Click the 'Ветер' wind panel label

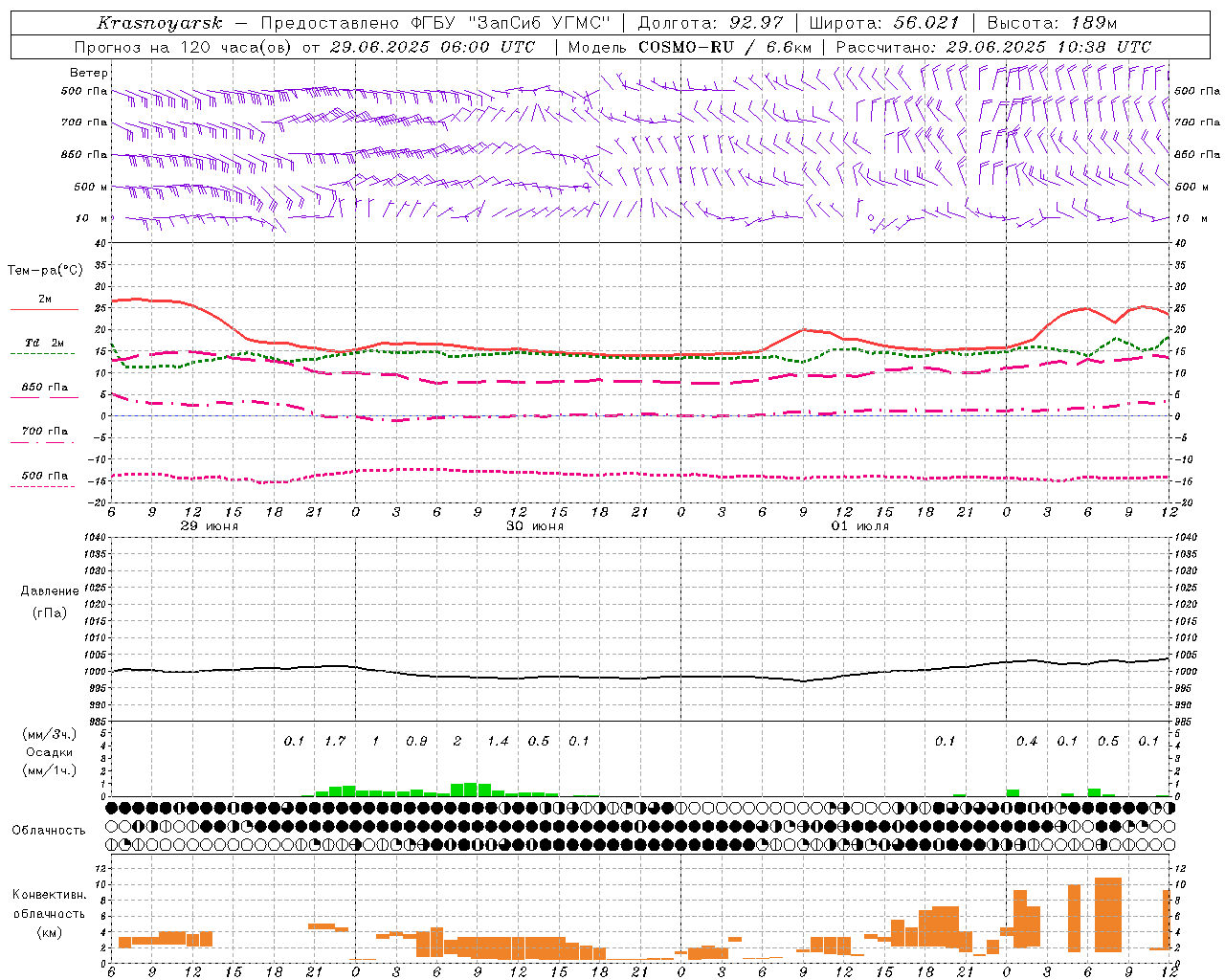(x=89, y=73)
